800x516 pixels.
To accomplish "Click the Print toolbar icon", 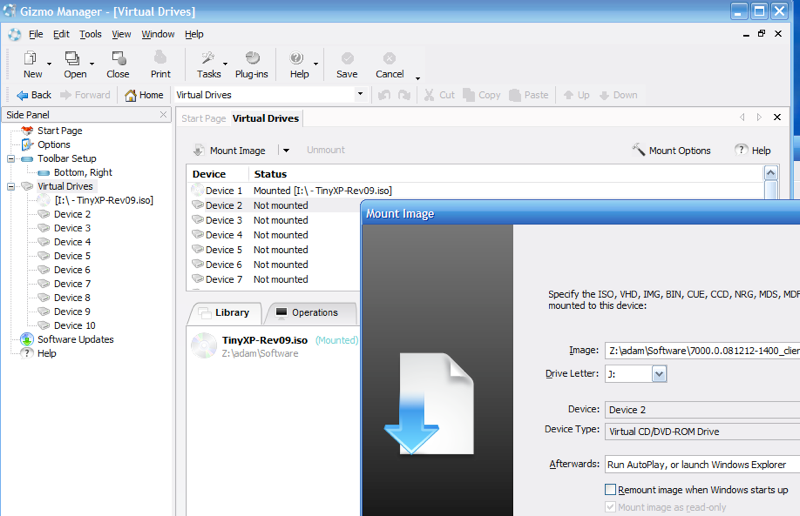I will pos(160,59).
